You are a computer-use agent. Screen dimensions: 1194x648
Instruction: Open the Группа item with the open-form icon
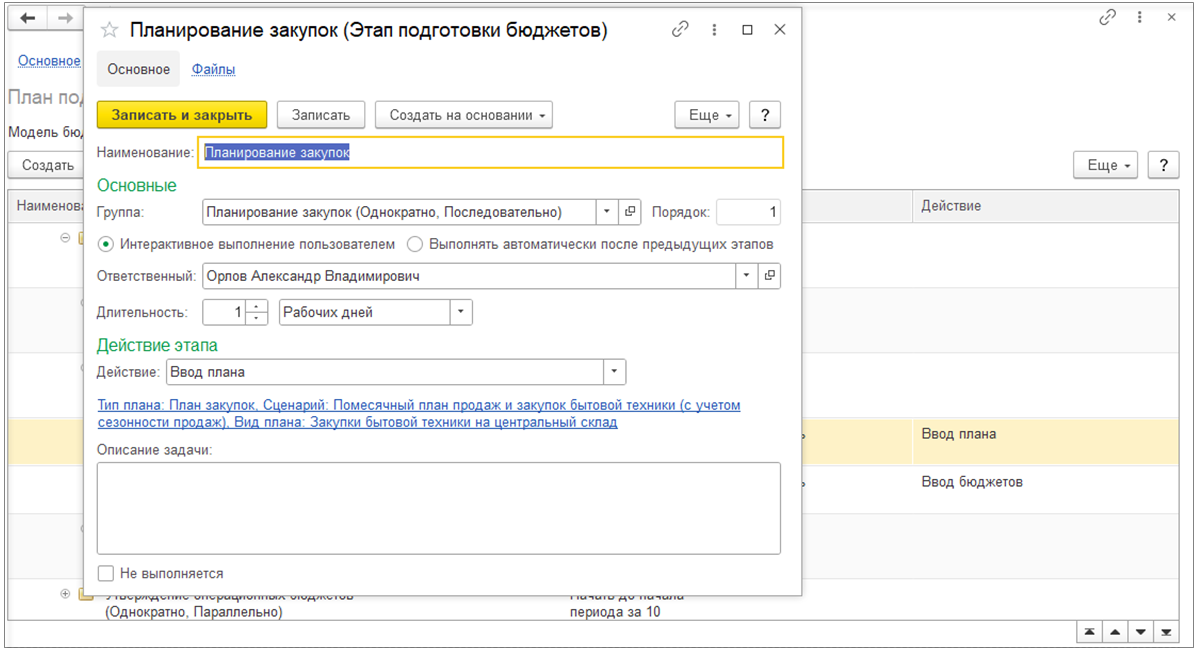coord(630,212)
